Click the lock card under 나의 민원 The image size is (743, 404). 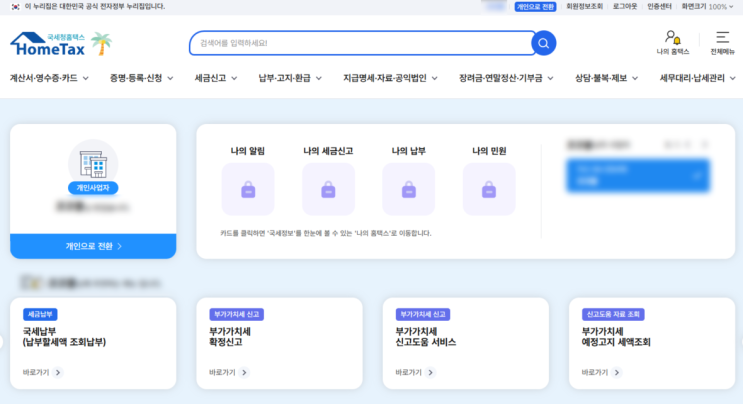[489, 189]
